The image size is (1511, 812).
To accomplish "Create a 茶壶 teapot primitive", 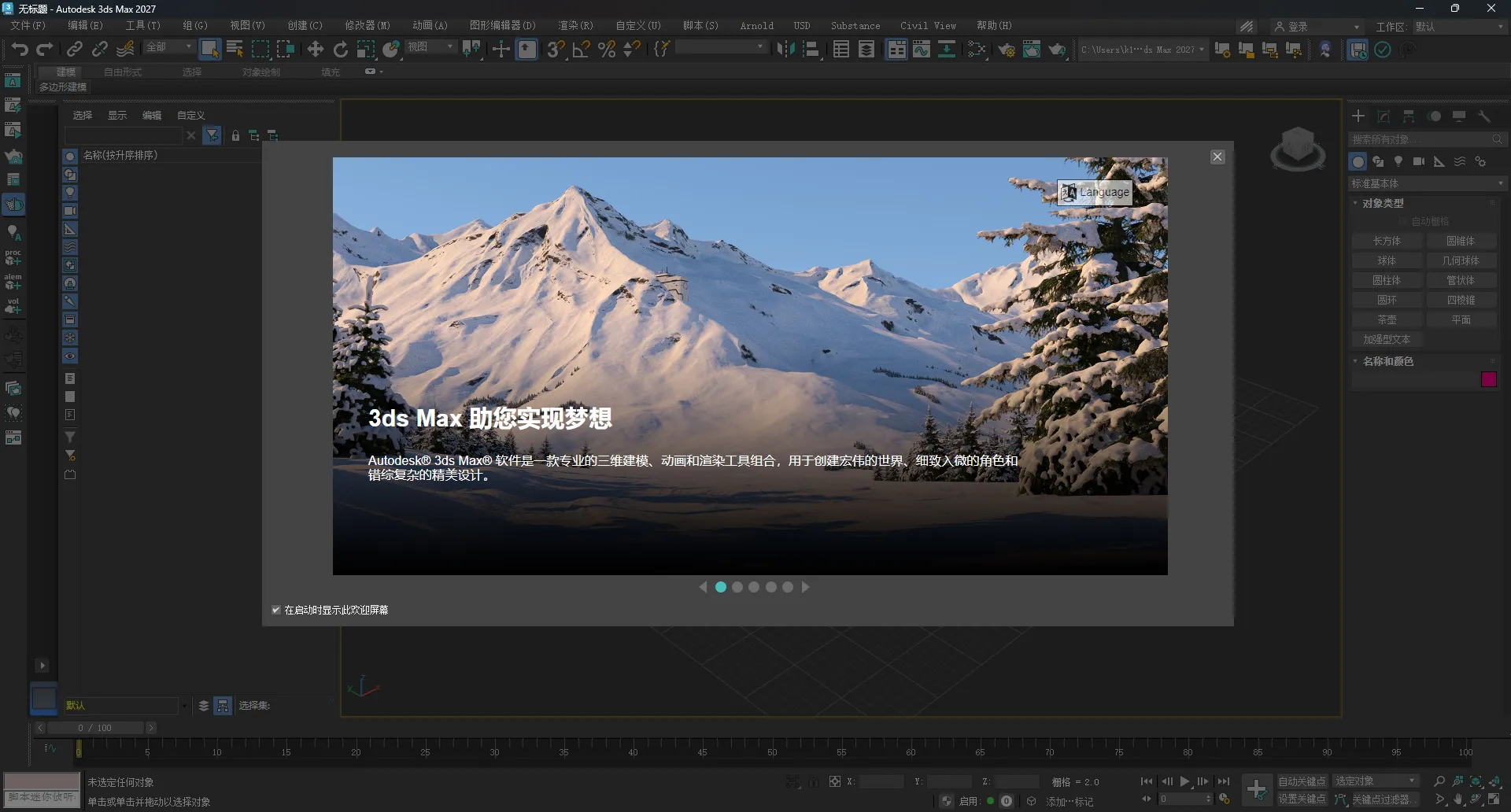I will [x=1387, y=319].
